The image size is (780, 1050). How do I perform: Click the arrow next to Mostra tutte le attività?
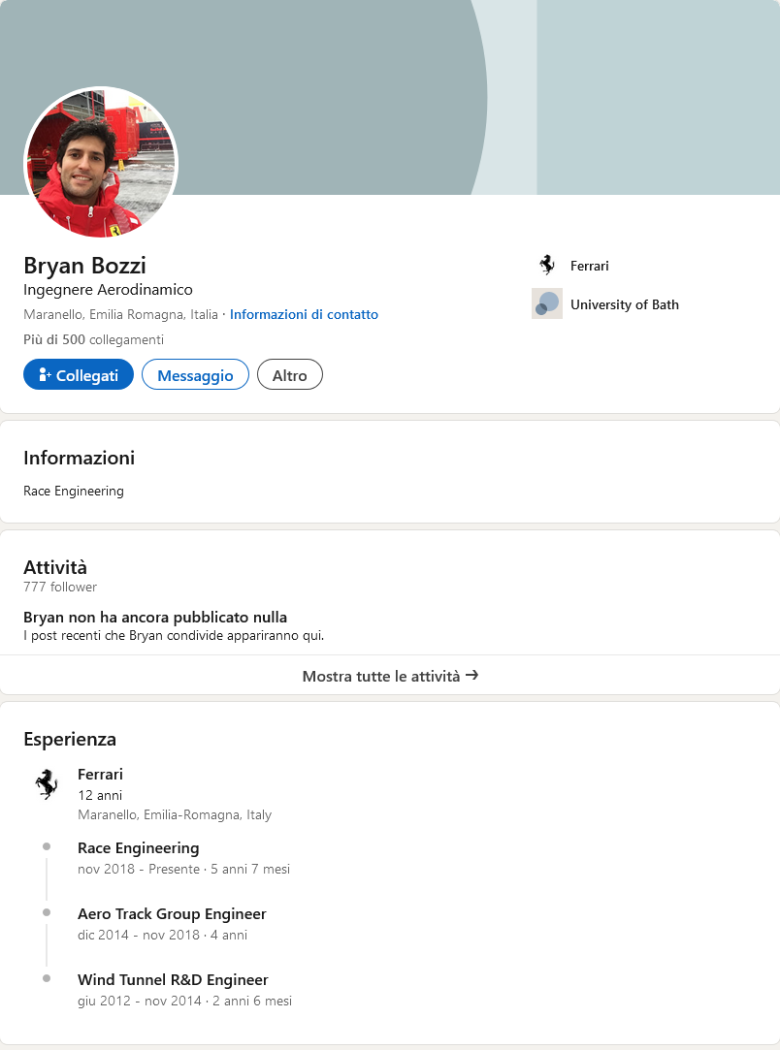tap(472, 675)
